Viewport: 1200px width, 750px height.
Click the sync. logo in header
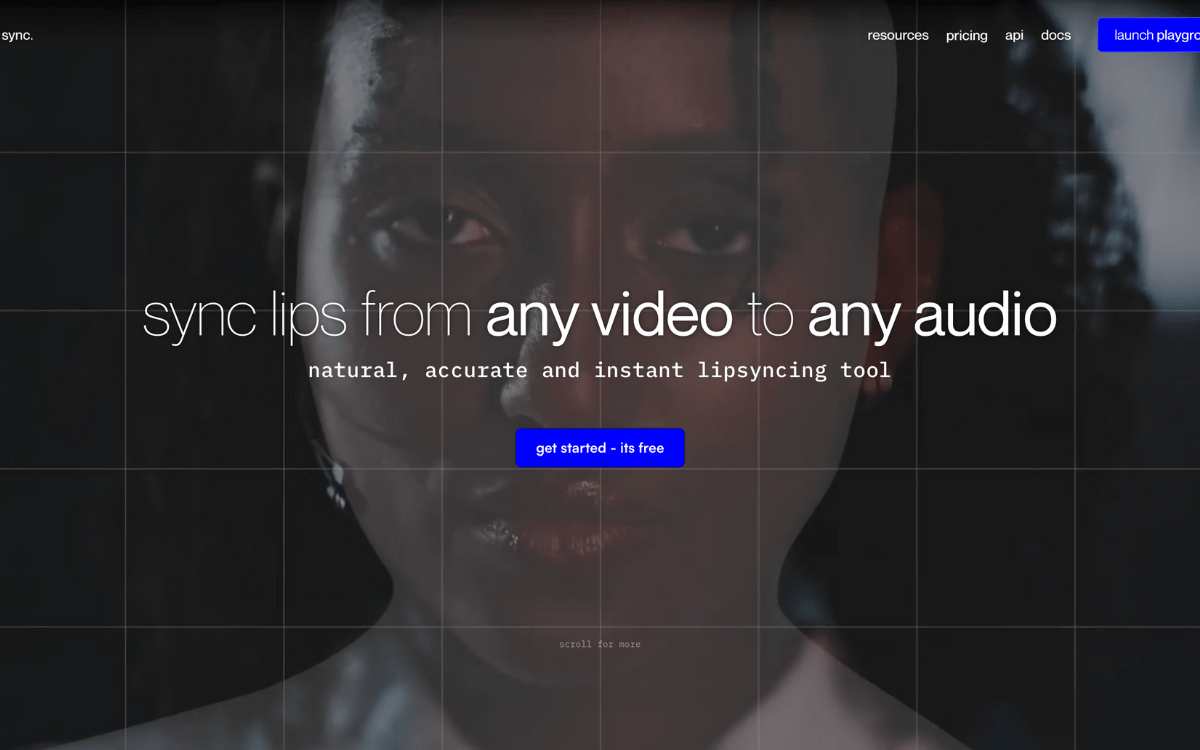[17, 35]
